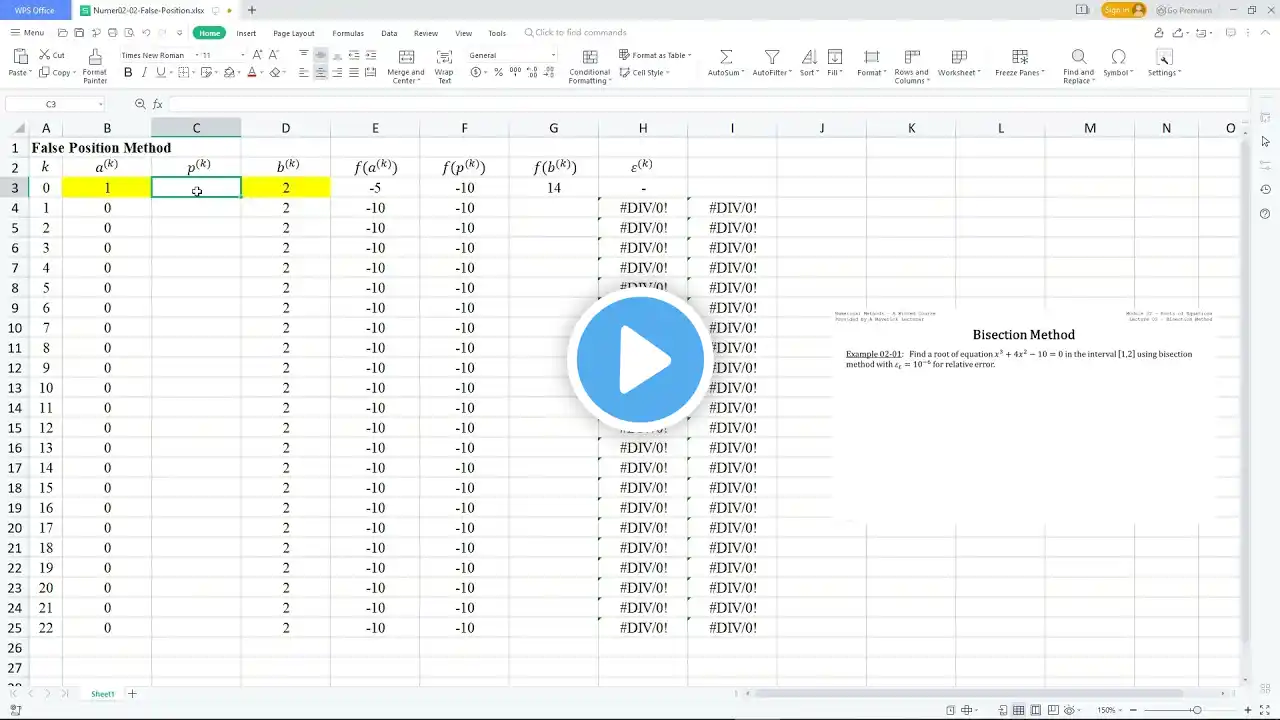Open the Menu hamburger menu
Screen dimensions: 1280x720
27,33
